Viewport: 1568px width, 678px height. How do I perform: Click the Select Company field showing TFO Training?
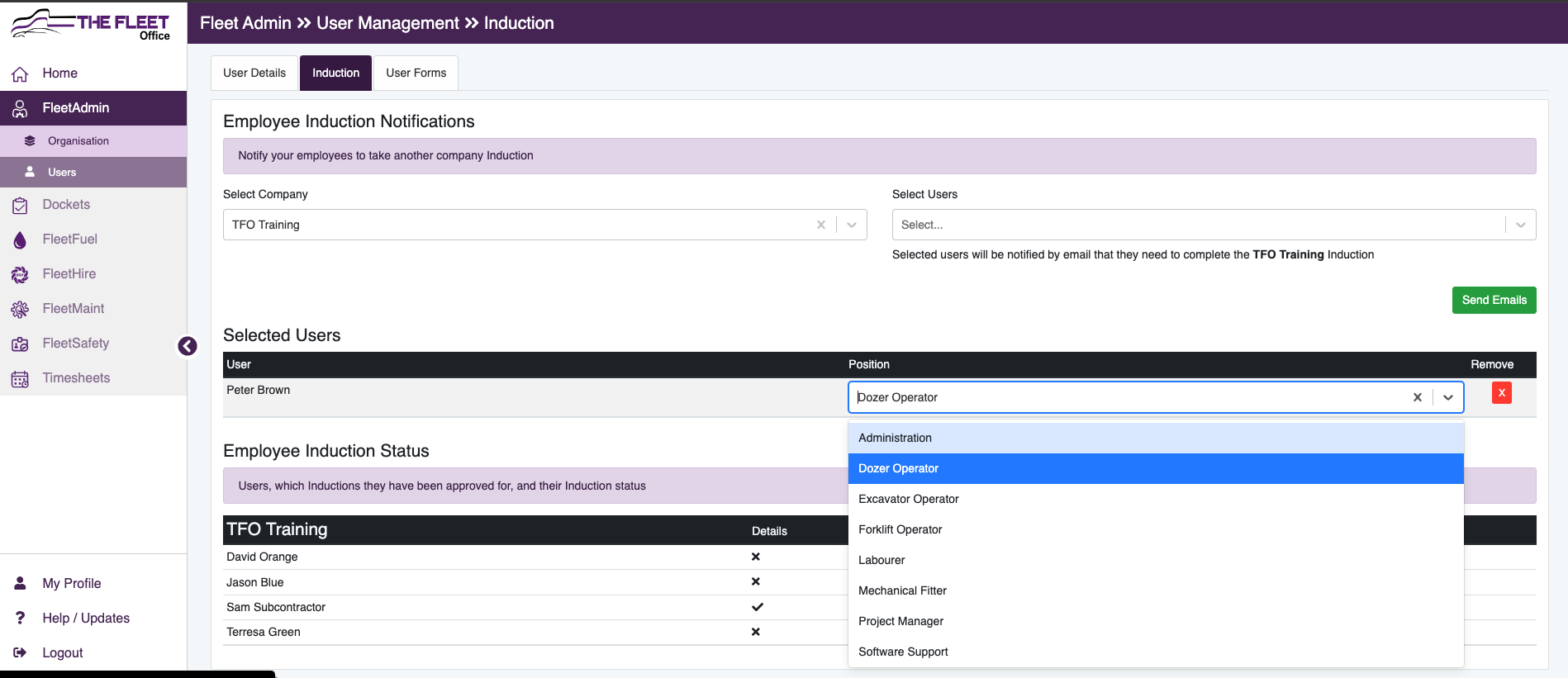coord(544,225)
